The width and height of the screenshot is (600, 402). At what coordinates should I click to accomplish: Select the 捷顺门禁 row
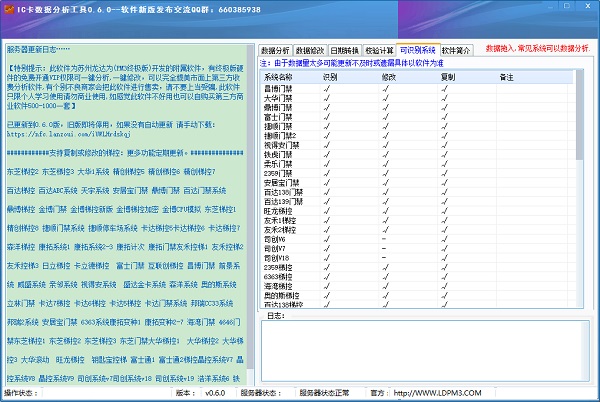coord(417,126)
